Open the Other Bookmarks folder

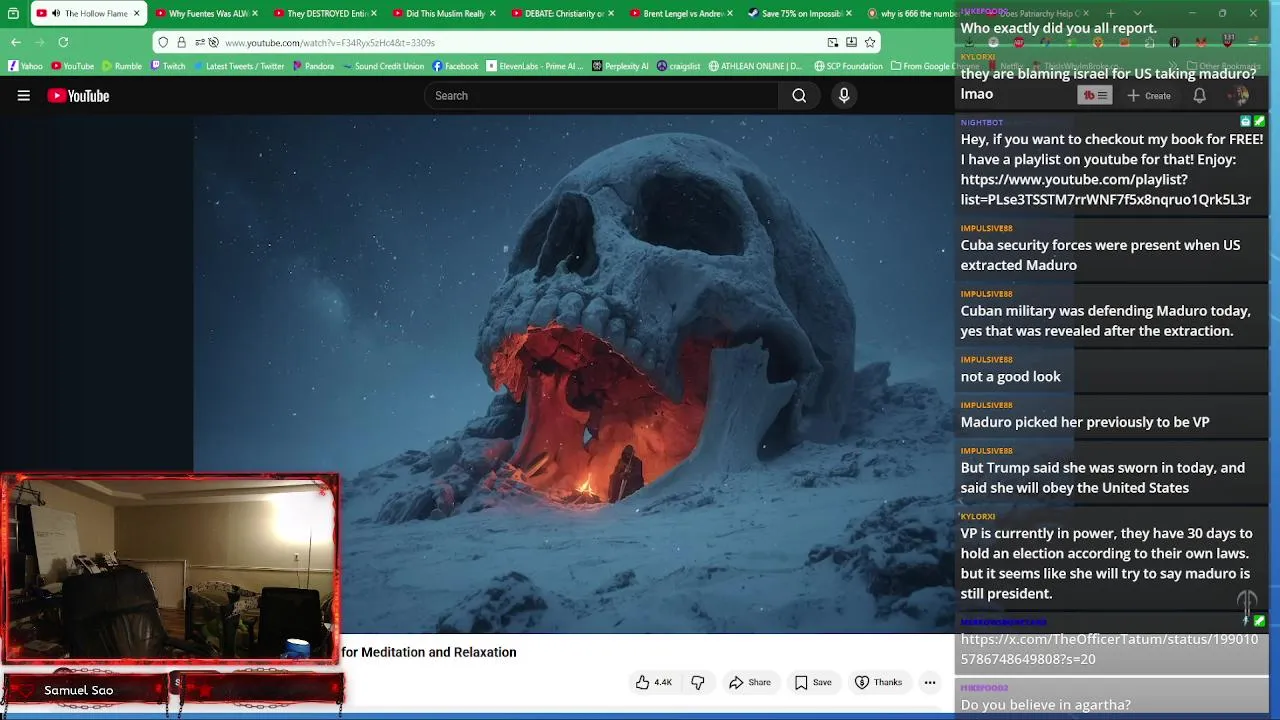[x=1224, y=66]
